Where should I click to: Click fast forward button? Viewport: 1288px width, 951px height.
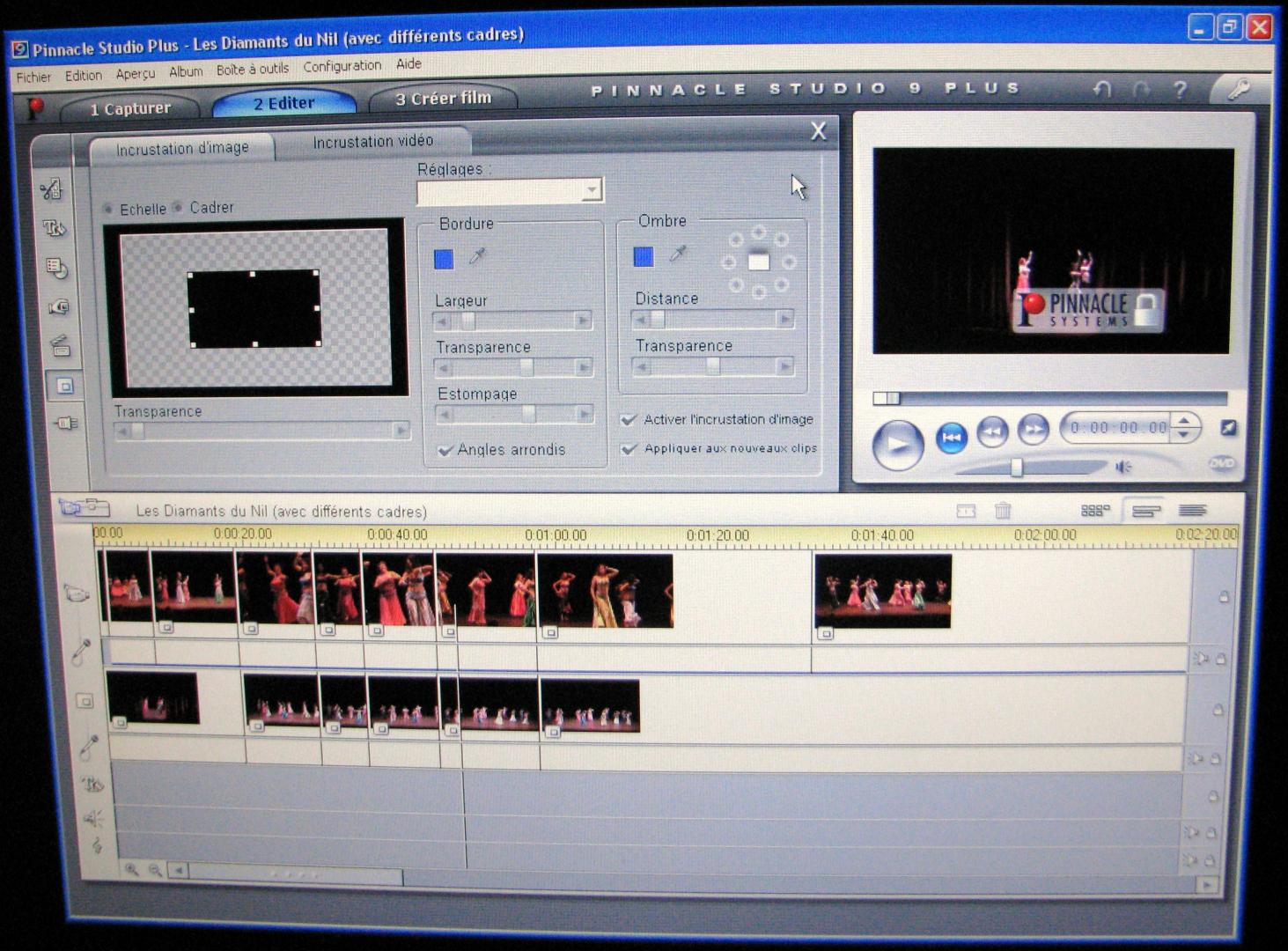[1033, 430]
